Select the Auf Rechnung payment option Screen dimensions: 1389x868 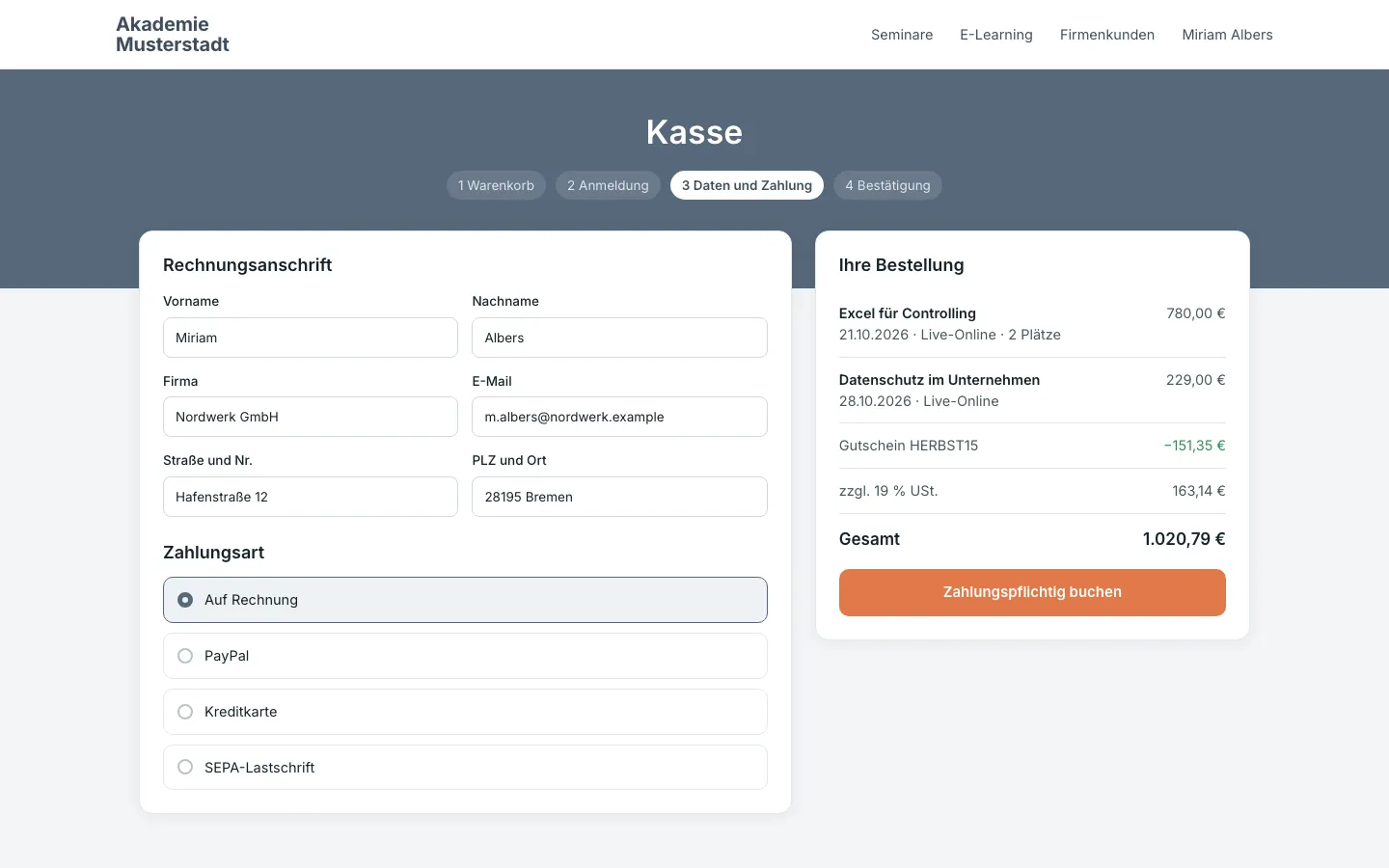(465, 600)
